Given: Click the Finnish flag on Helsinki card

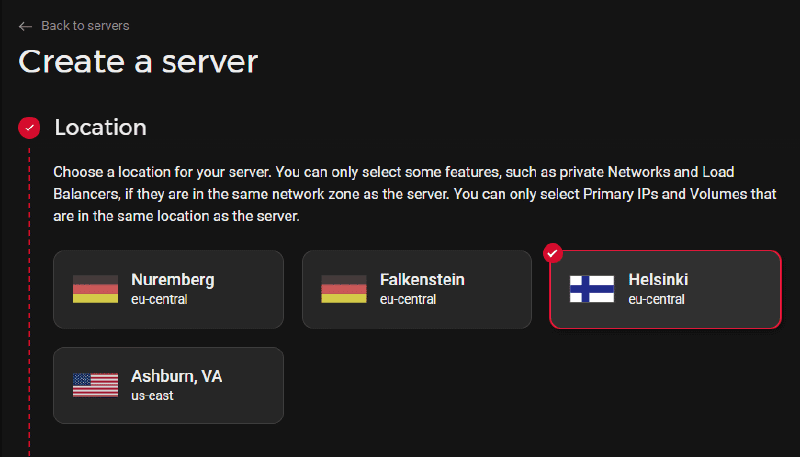Looking at the screenshot, I should (592, 289).
